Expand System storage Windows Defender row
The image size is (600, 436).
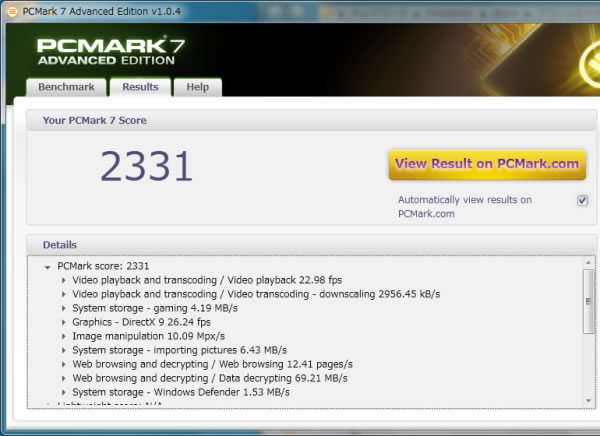click(64, 392)
